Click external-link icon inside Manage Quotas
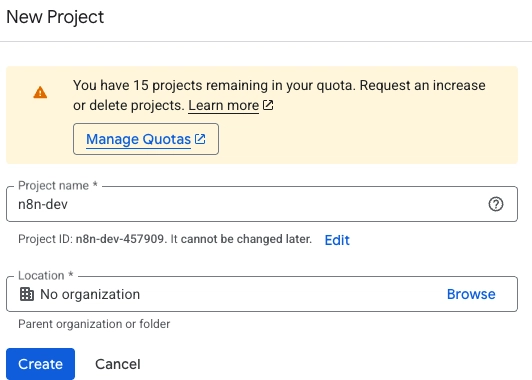532x380 pixels. click(x=200, y=139)
